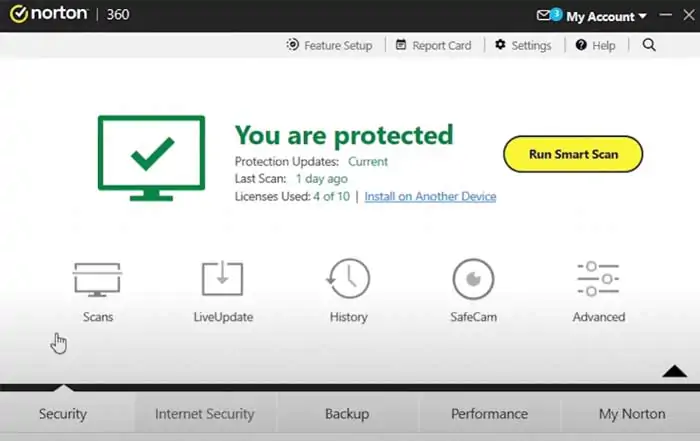Select the Performance tab
700x441 pixels.
click(489, 413)
